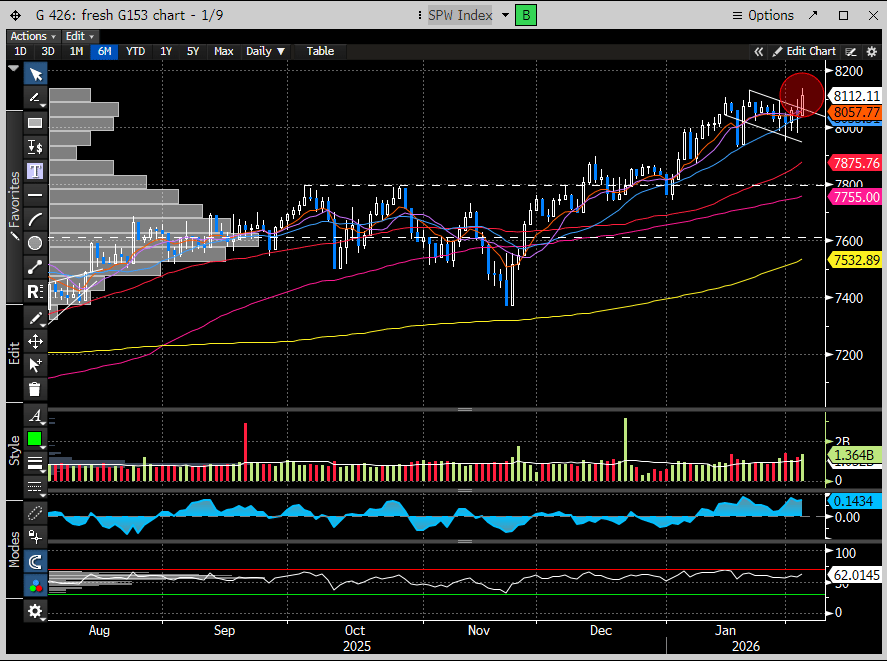Select the regression R tool
This screenshot has height=661, width=887.
click(35, 291)
